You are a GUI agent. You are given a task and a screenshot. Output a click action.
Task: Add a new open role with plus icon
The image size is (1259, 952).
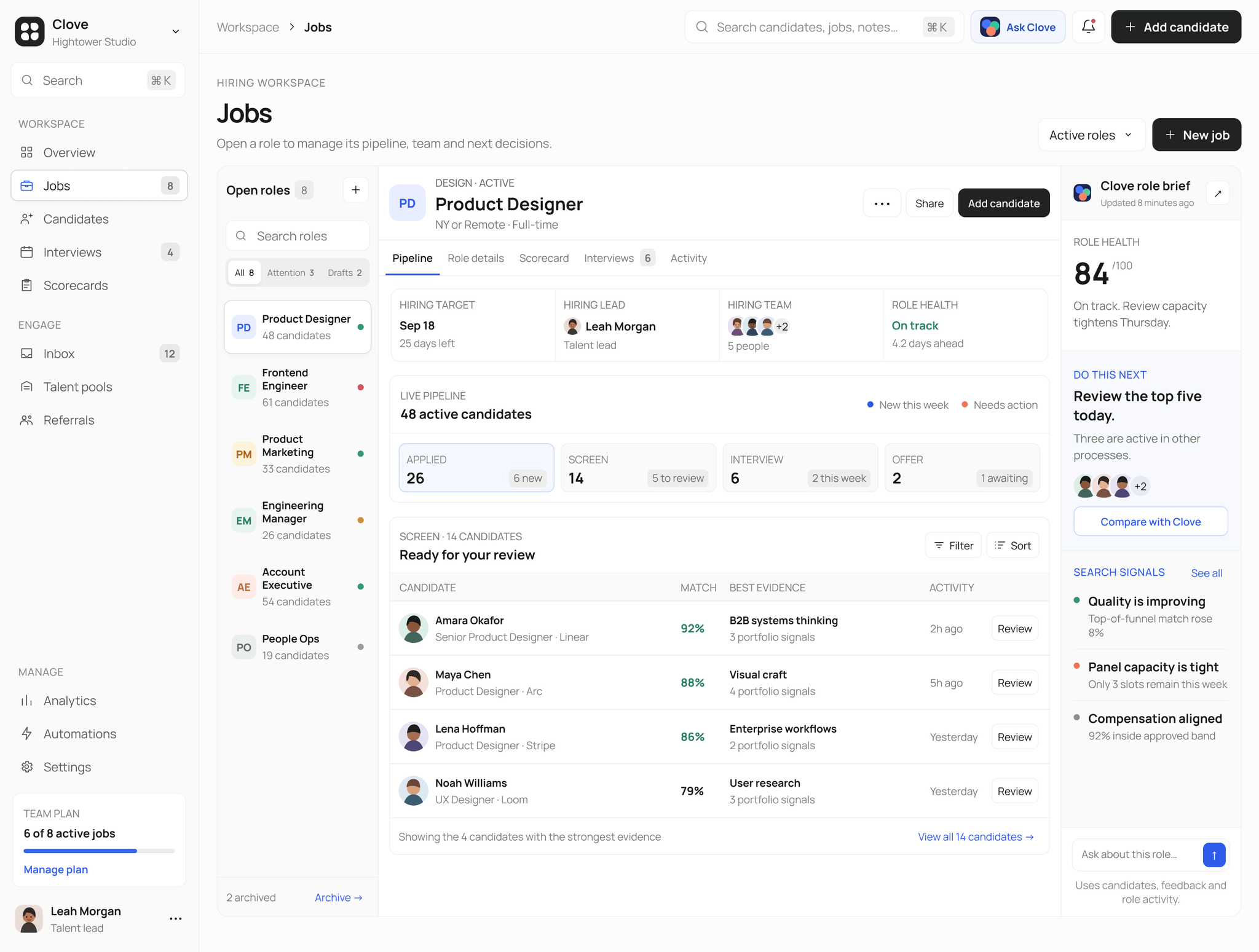click(x=356, y=190)
